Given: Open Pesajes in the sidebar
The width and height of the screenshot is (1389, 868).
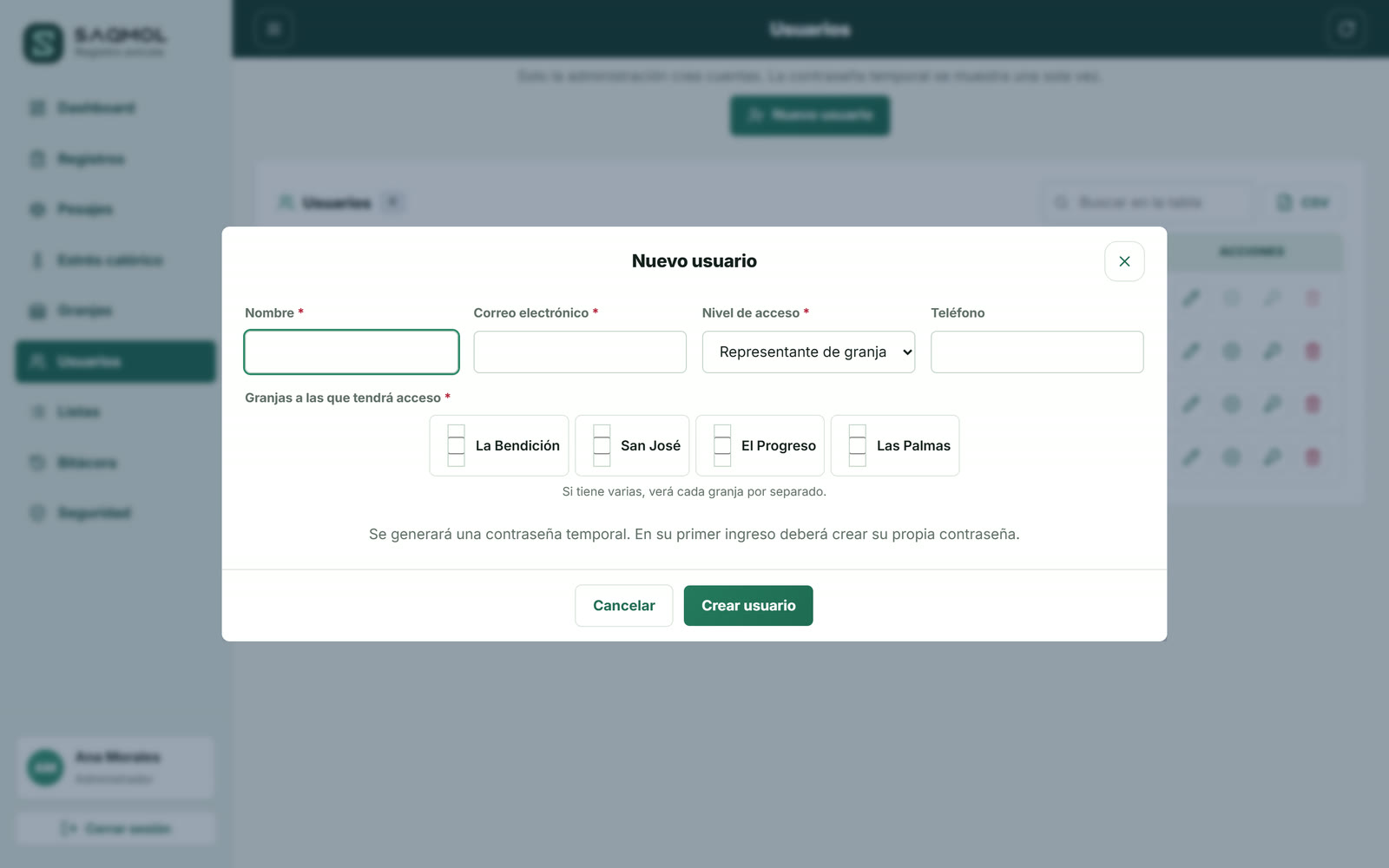Looking at the screenshot, I should click(115, 209).
